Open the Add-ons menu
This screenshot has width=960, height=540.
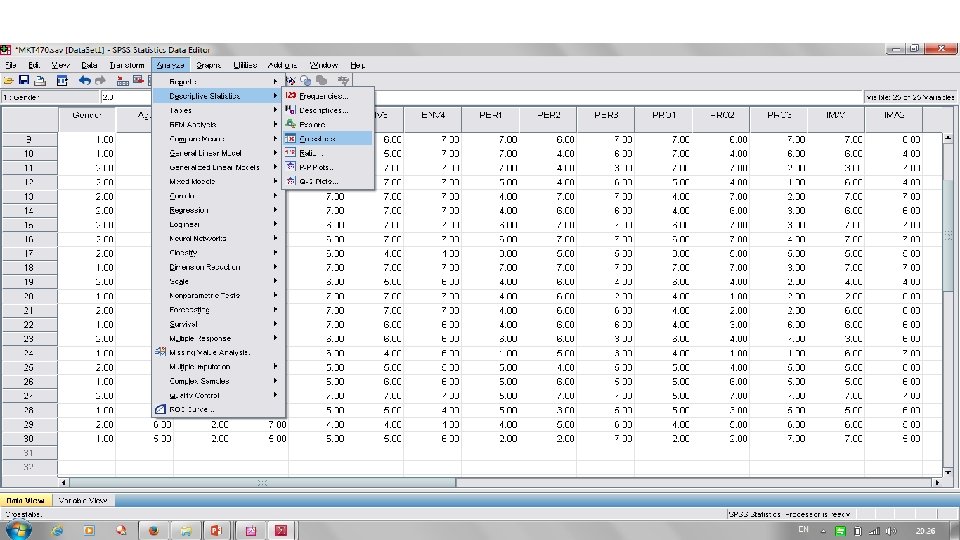pyautogui.click(x=282, y=65)
